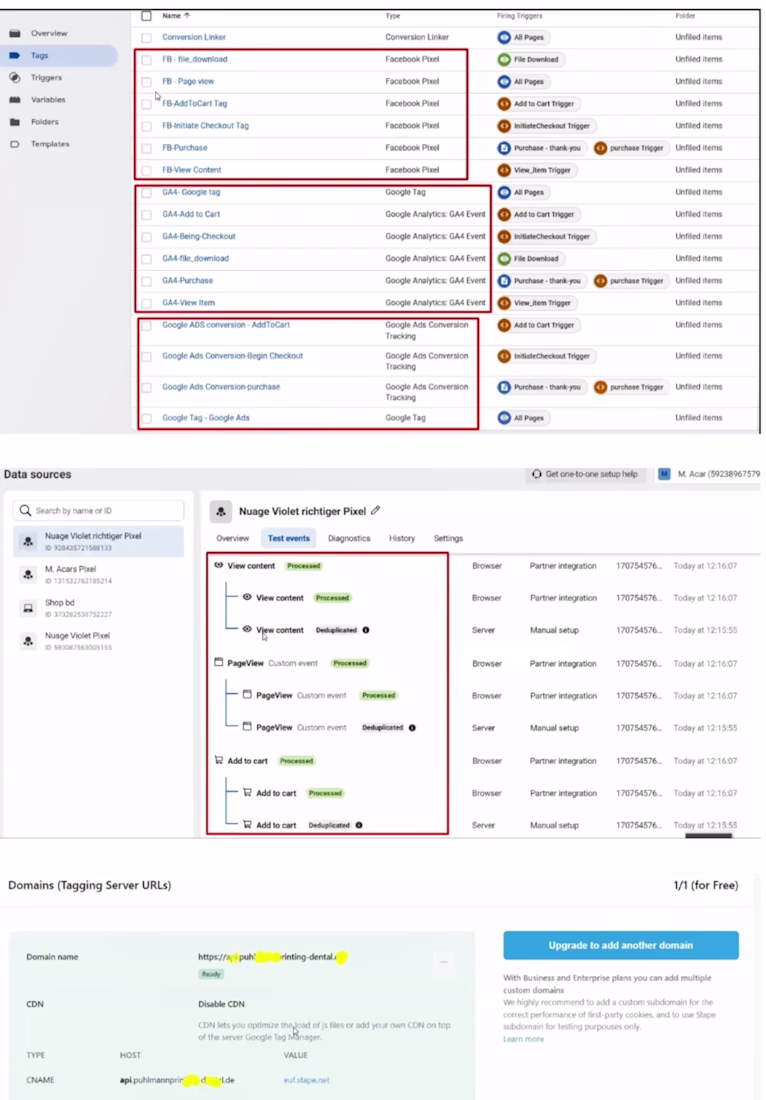Check the FB - Page view tag checkbox
766x1100 pixels.
pos(147,82)
